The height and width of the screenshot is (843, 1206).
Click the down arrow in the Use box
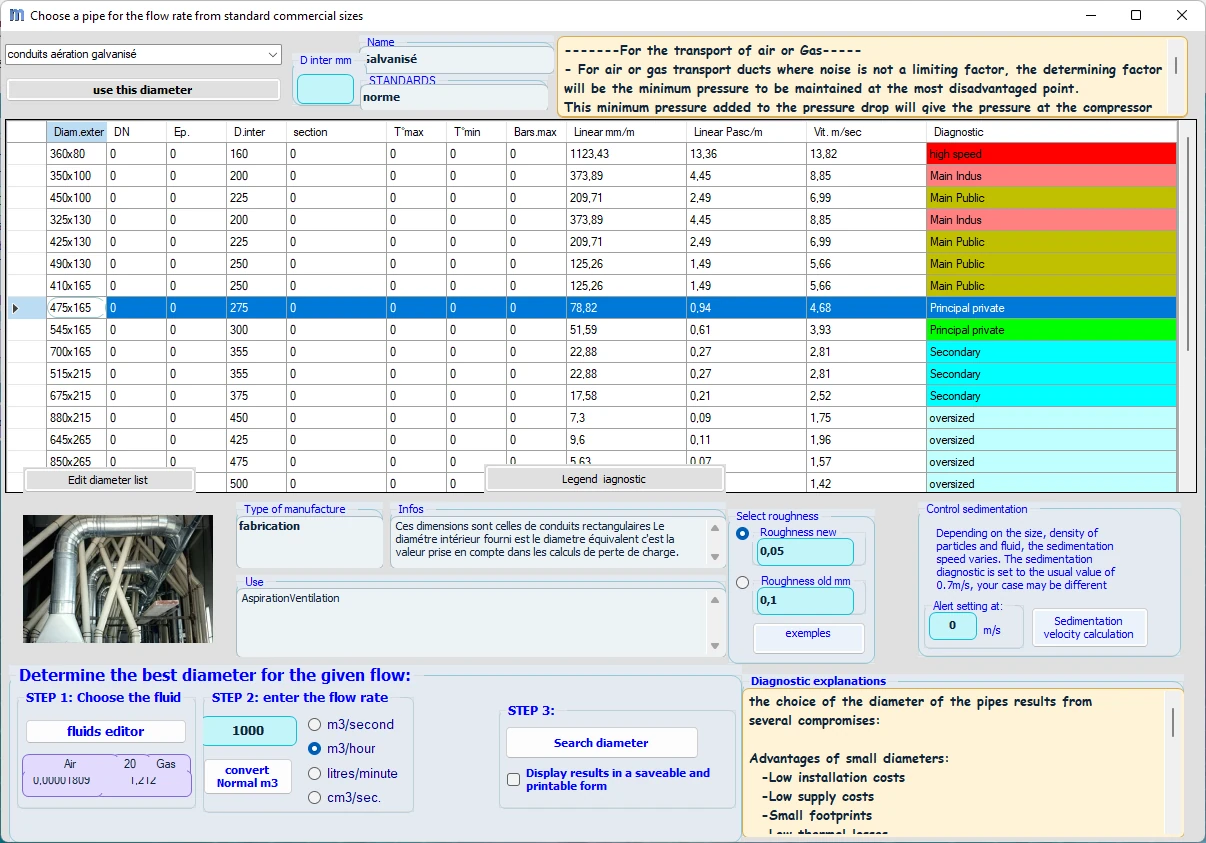click(714, 646)
